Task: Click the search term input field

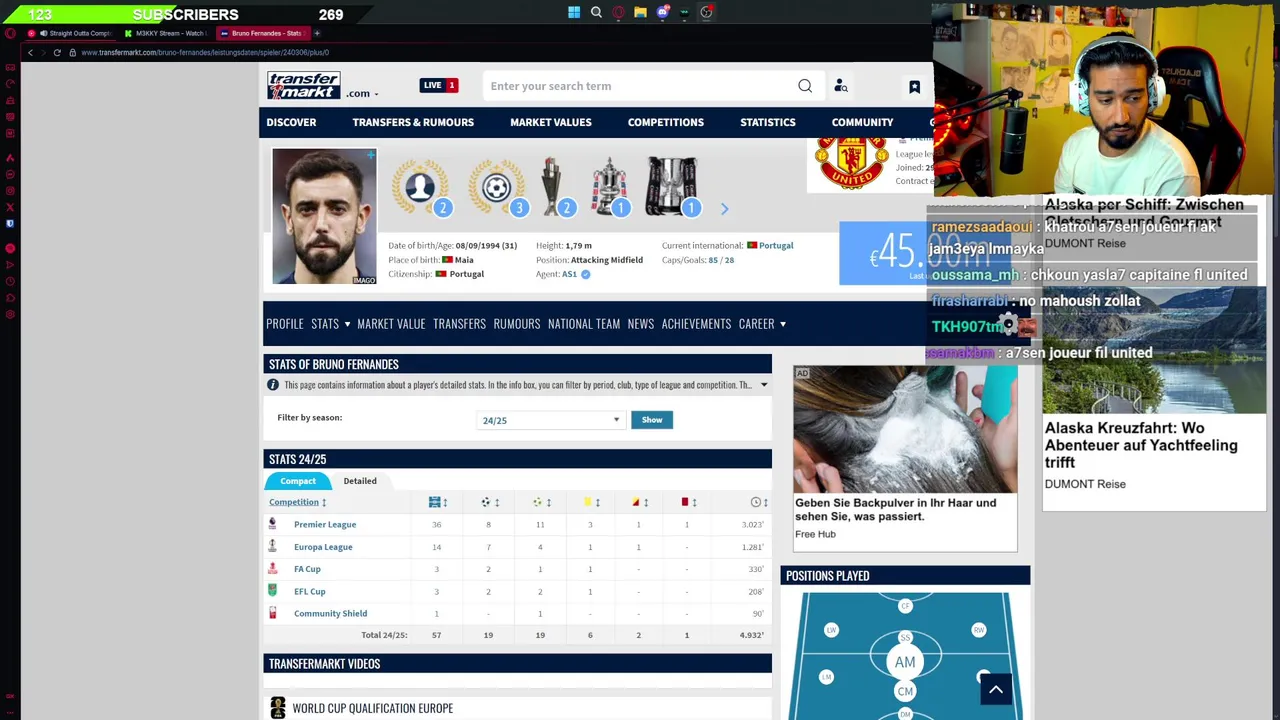Action: pos(640,86)
